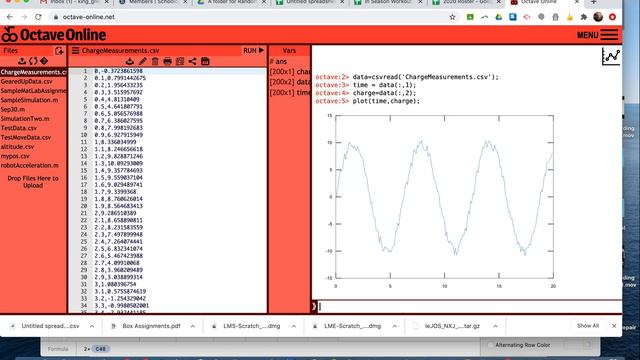Click the print icon in editor toolbar

coord(167,62)
